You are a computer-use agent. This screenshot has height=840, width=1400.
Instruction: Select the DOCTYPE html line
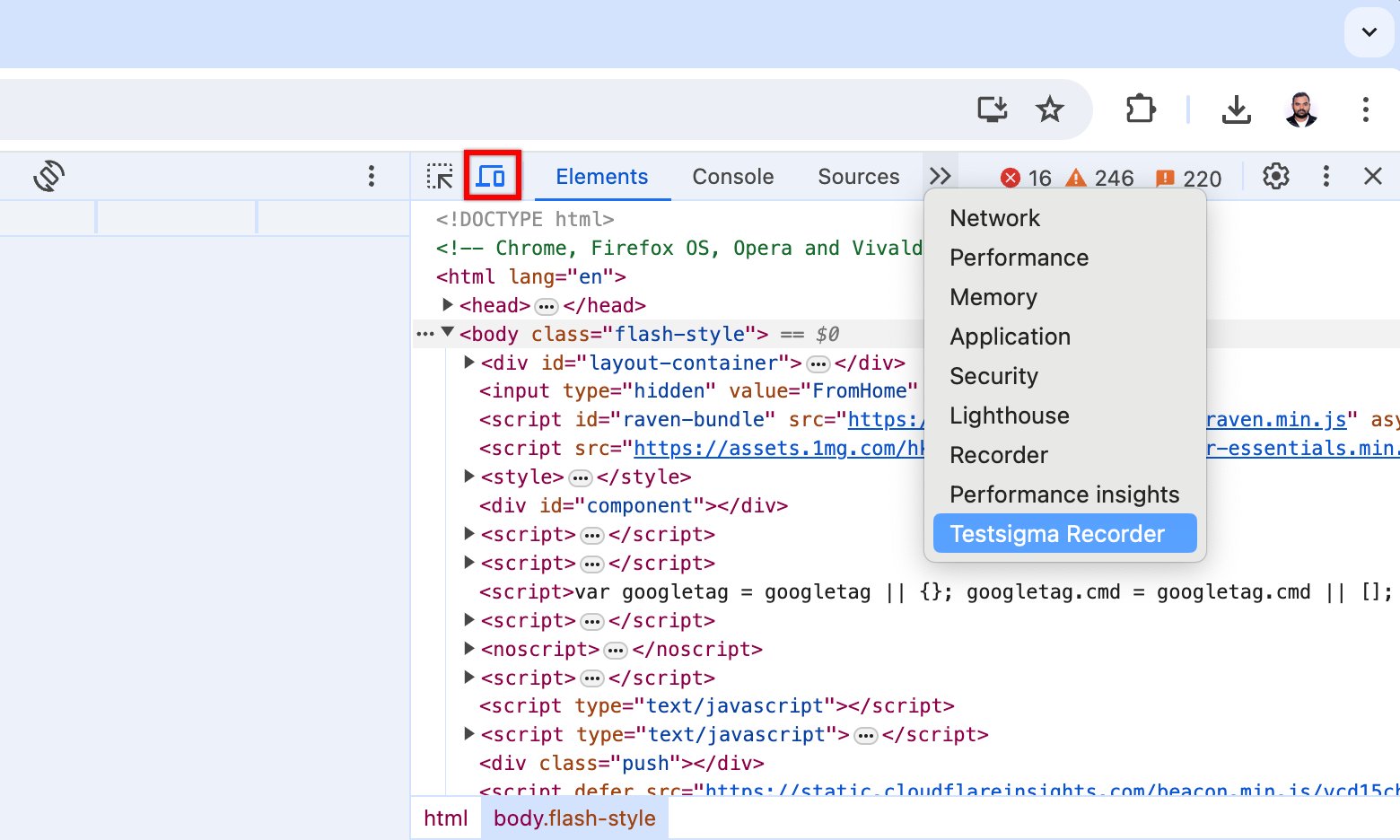pos(525,219)
